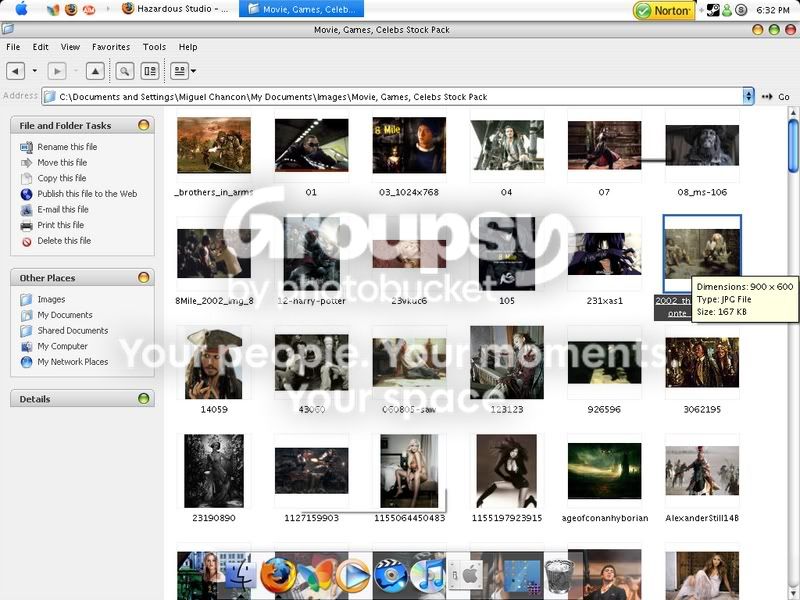Open Shared Documents in Other Places

coord(72,331)
